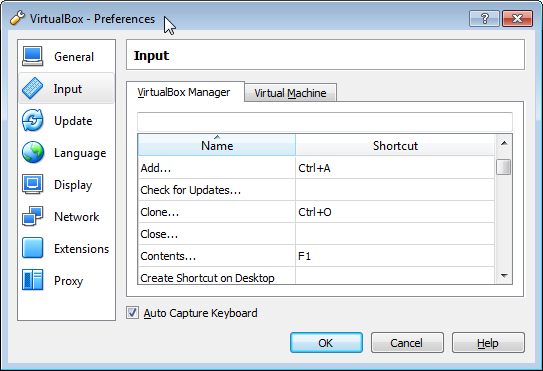Click the shortcut list scrollbar thumb
This screenshot has width=543, height=371.
[x=504, y=167]
